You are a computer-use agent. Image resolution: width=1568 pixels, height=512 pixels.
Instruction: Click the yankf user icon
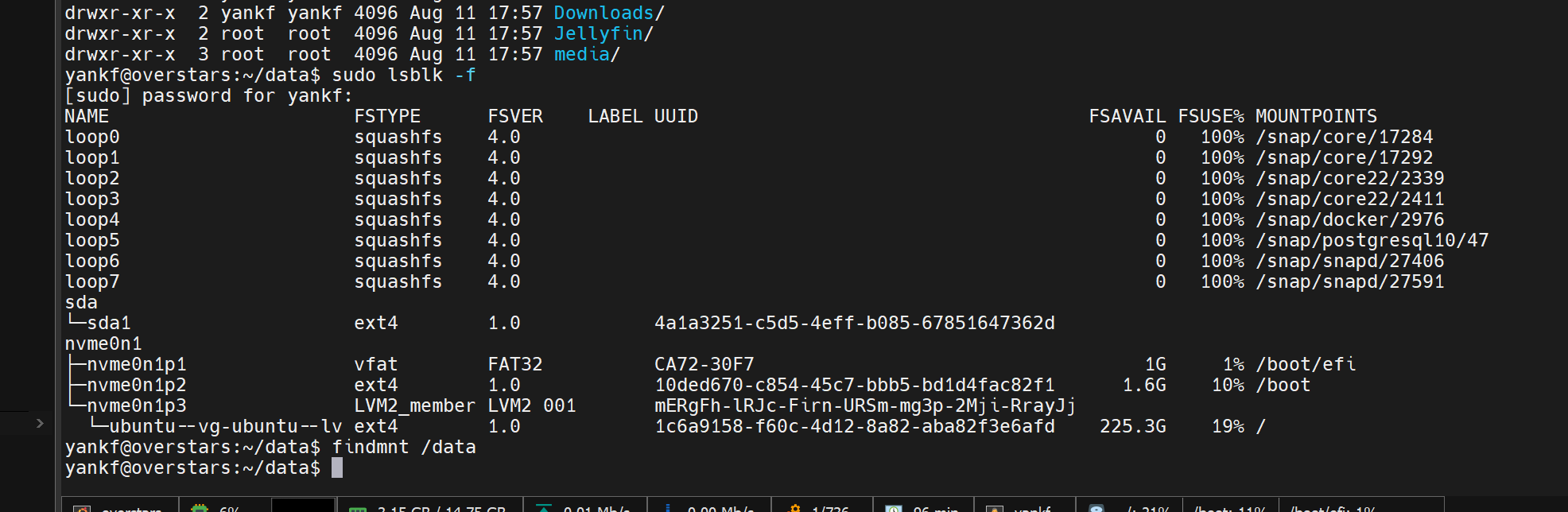[x=994, y=508]
